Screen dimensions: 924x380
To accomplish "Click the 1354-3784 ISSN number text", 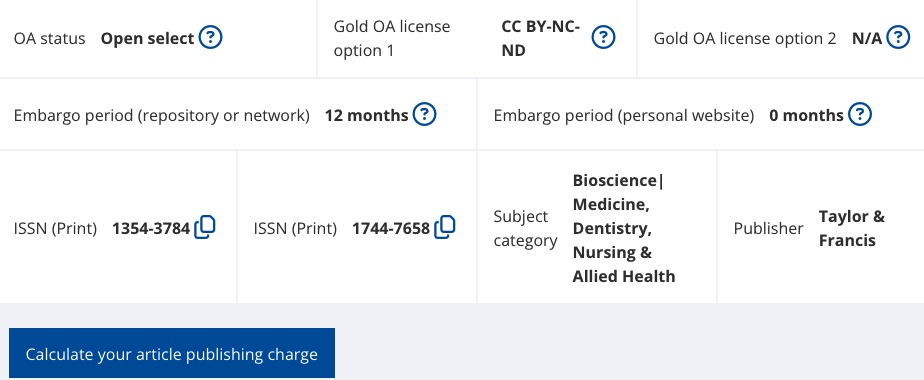I will click(x=151, y=229).
